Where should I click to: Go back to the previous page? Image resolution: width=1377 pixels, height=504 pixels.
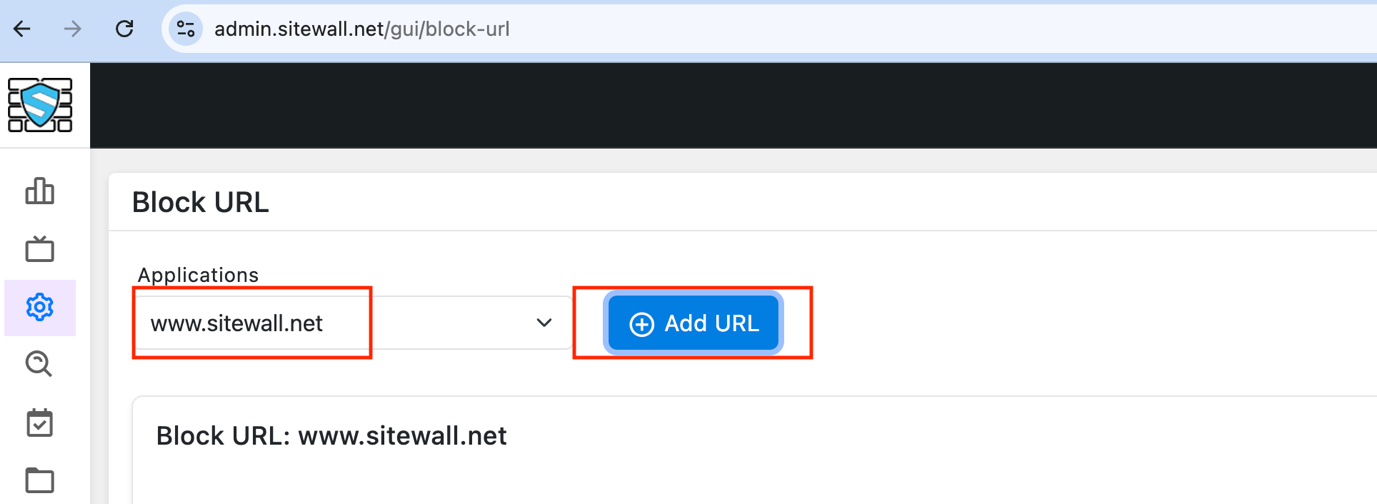click(x=22, y=29)
